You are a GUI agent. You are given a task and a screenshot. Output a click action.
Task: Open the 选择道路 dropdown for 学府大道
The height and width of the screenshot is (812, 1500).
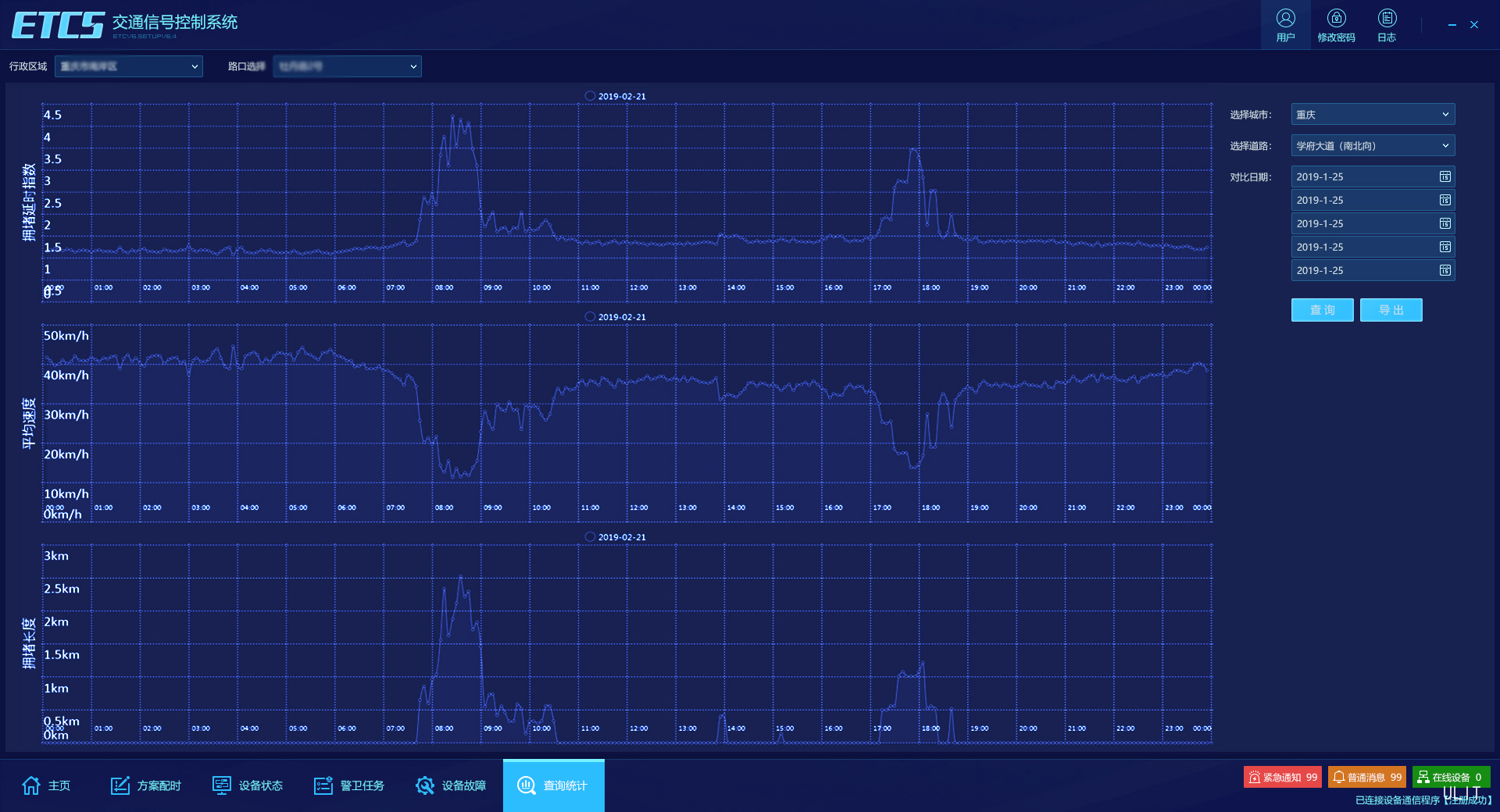[x=1372, y=146]
